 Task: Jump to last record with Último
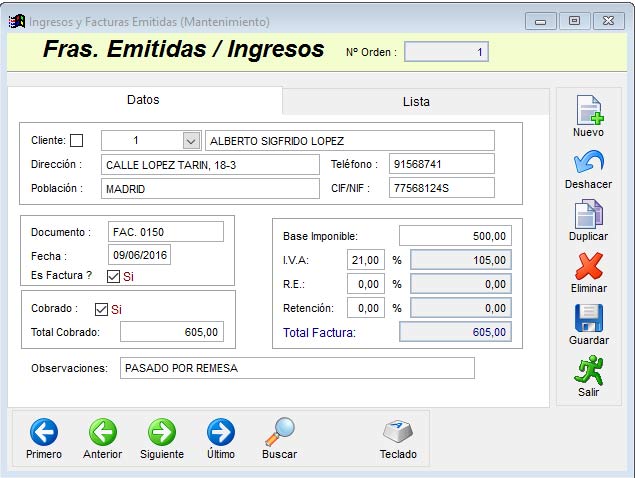point(221,432)
